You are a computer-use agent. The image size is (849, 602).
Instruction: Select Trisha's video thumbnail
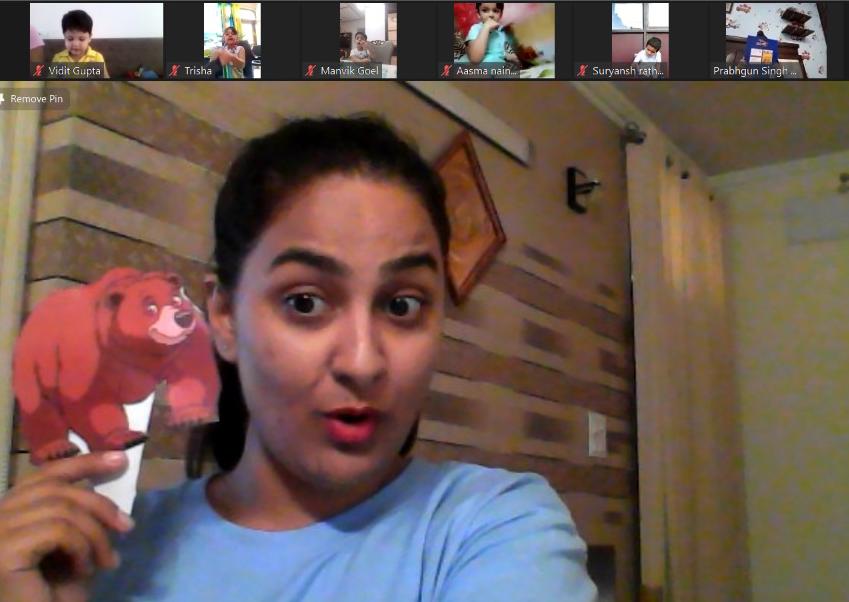pos(232,41)
